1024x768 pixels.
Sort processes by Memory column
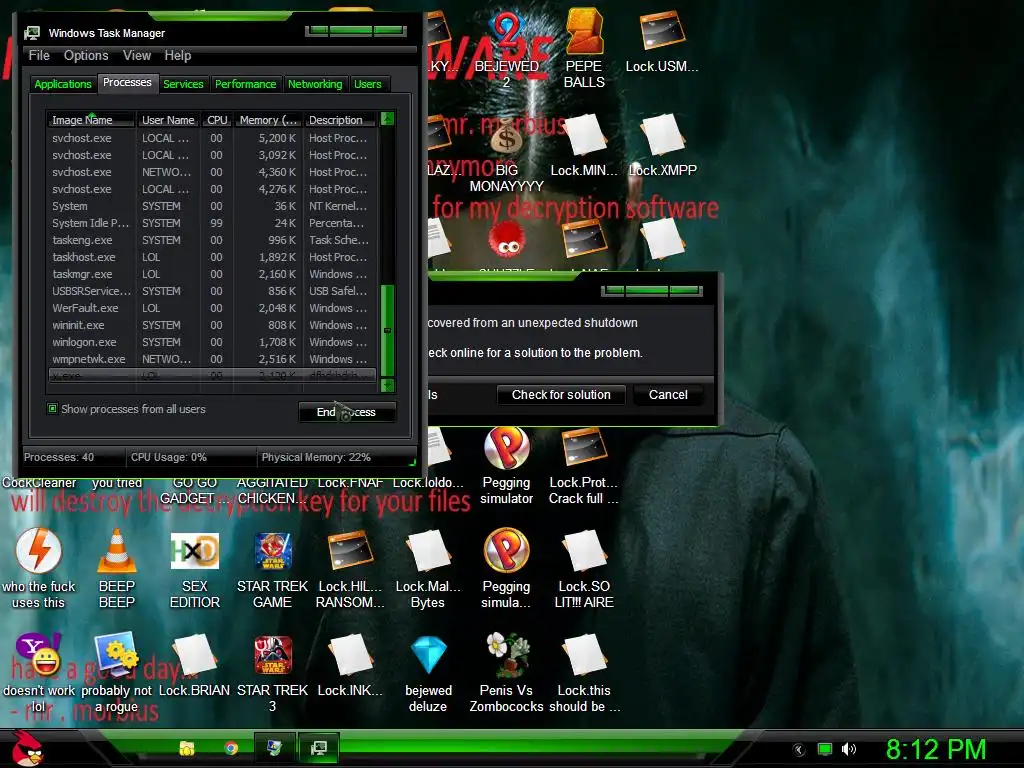click(x=268, y=120)
